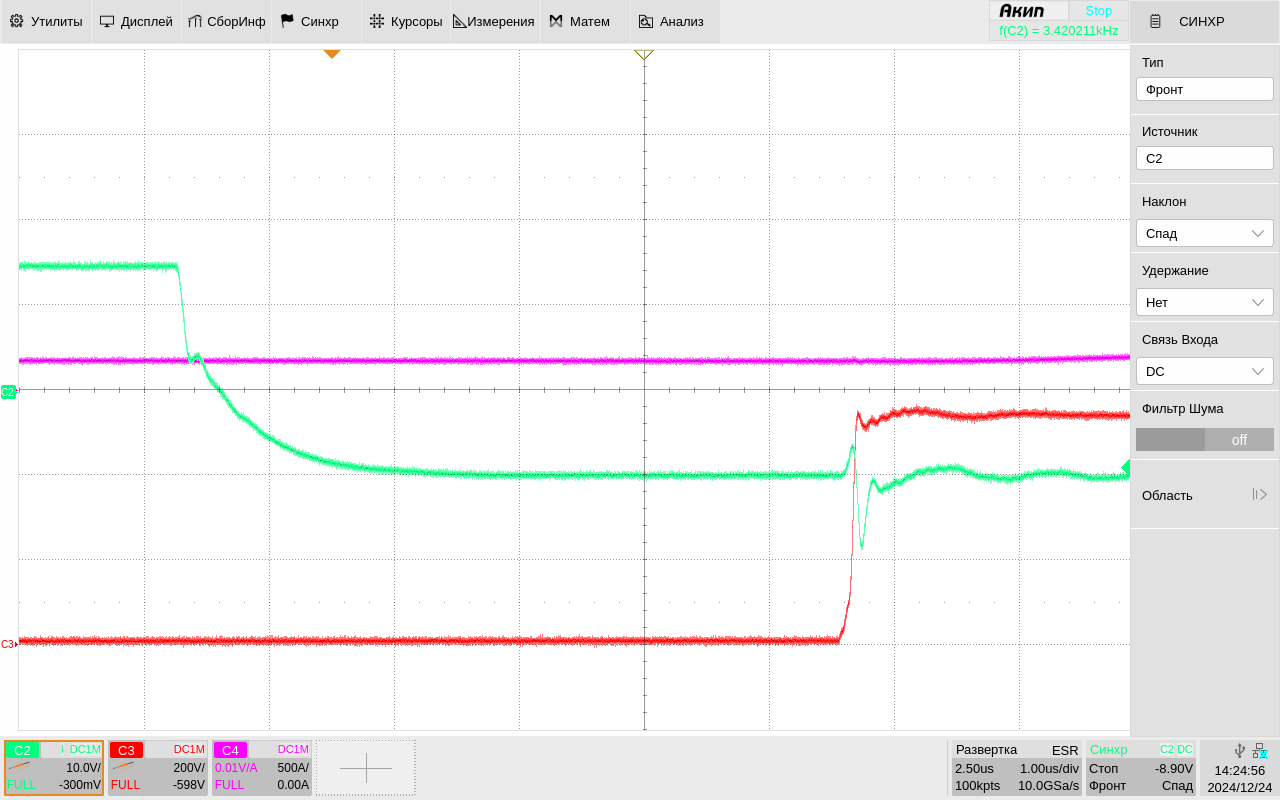Click the Матем math icon

tap(556, 21)
